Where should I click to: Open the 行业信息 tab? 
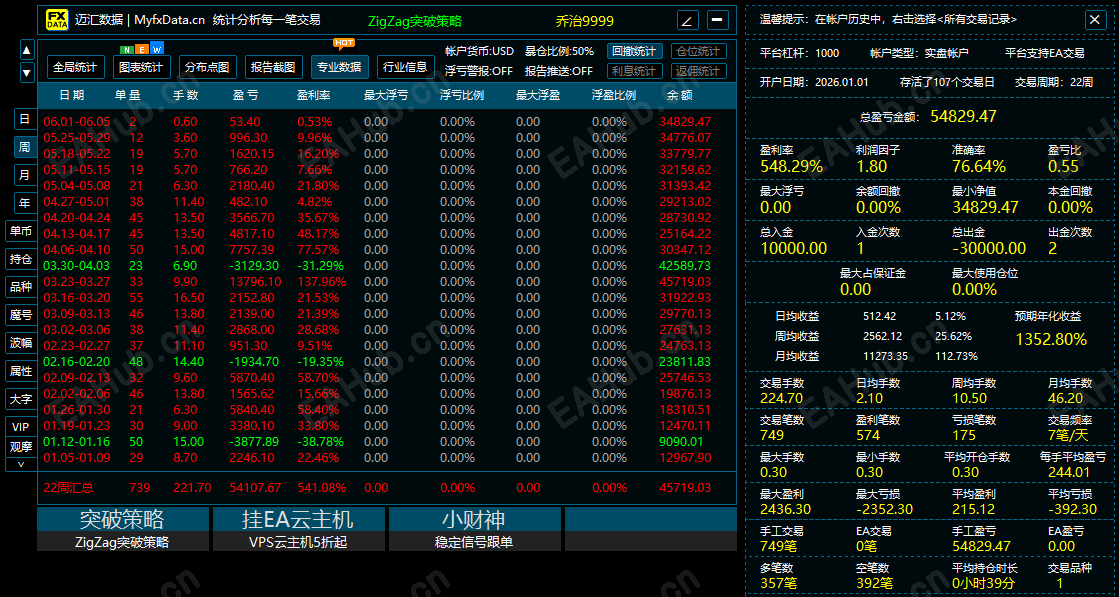click(405, 68)
